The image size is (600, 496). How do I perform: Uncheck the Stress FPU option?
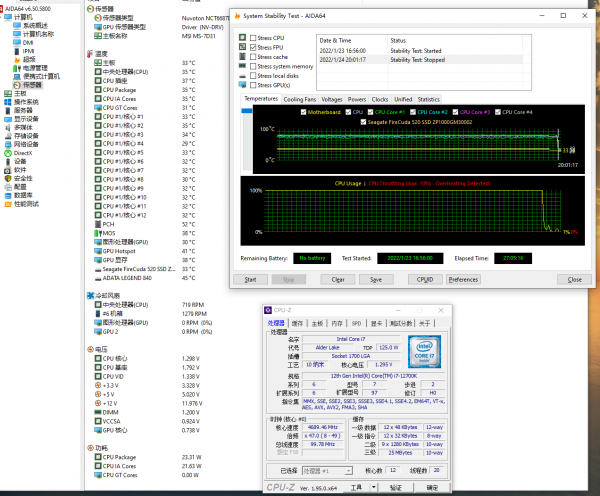point(252,46)
